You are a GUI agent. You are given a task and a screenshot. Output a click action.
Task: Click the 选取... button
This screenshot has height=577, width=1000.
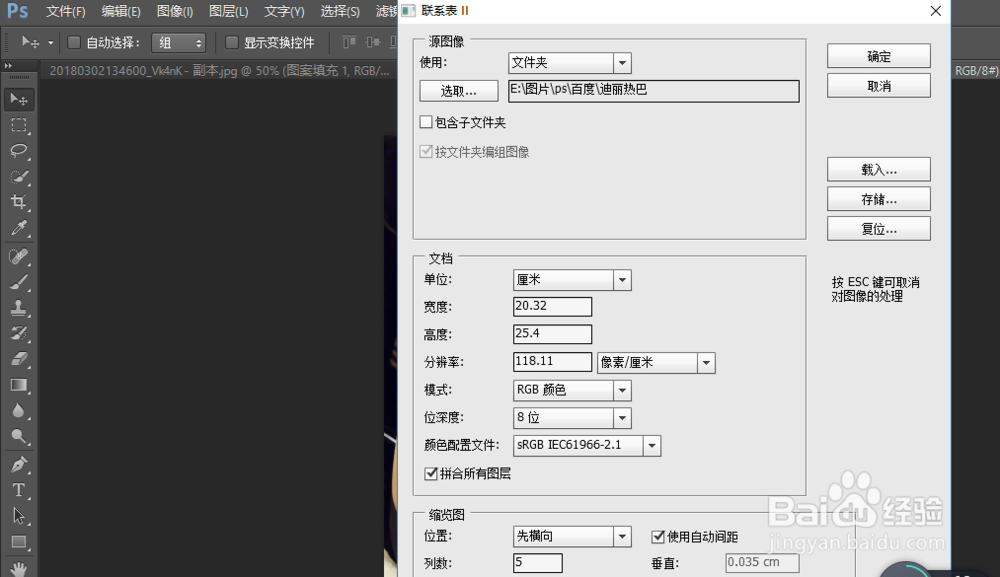pyautogui.click(x=458, y=90)
